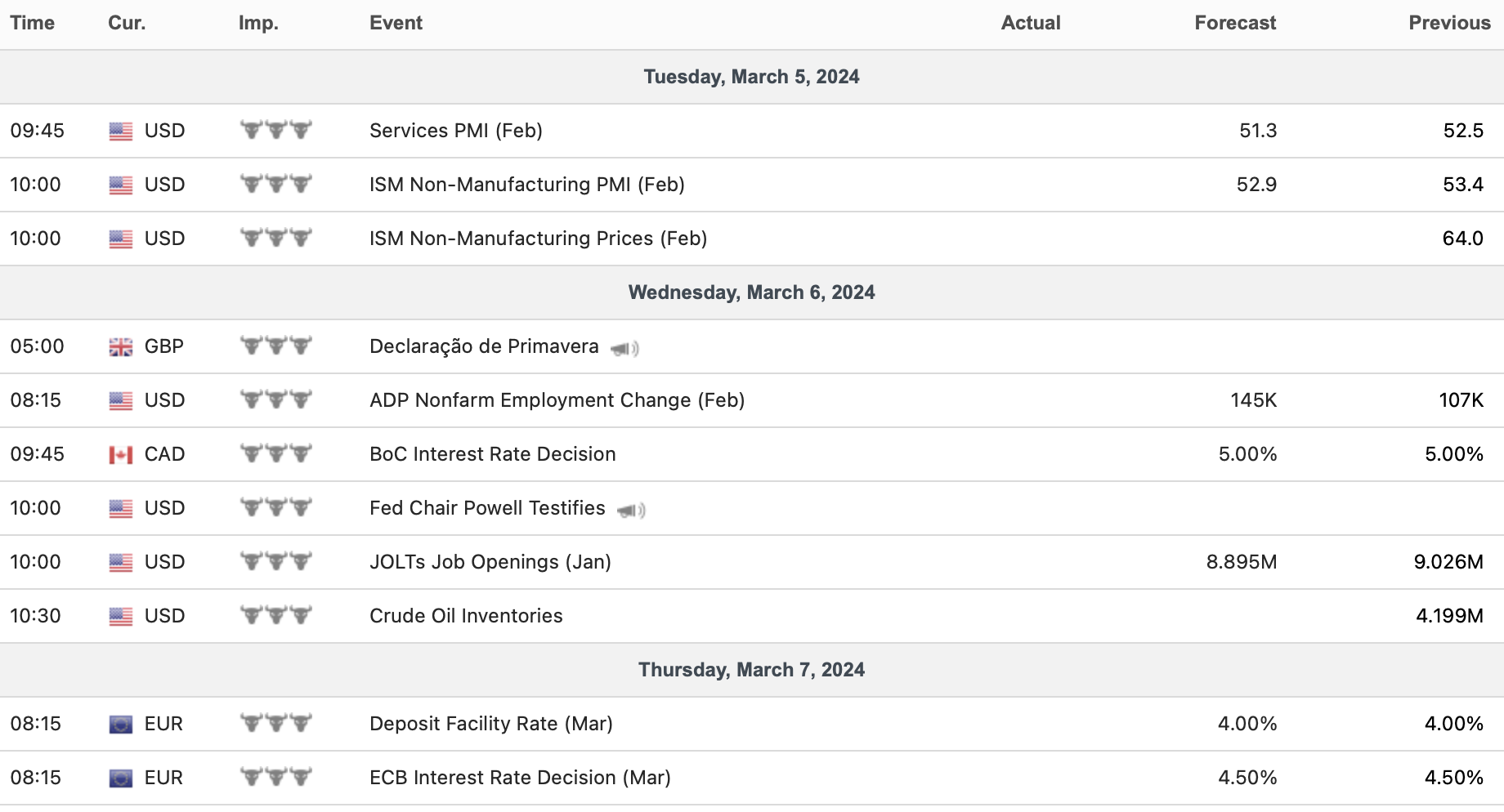Open the Services PMI (Feb) event
Screen dimensions: 1504x812
[456, 131]
